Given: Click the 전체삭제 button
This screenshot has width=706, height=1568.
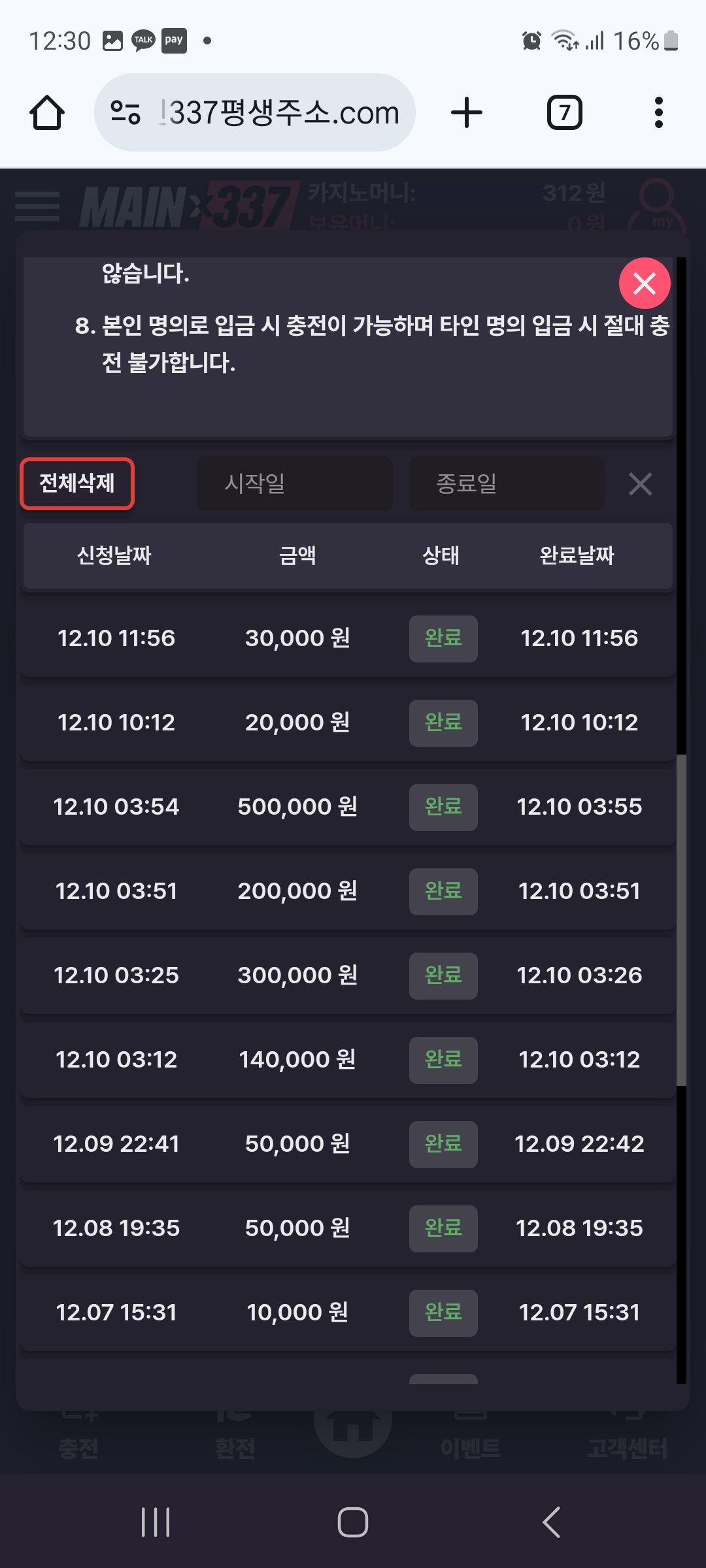Looking at the screenshot, I should (x=77, y=483).
